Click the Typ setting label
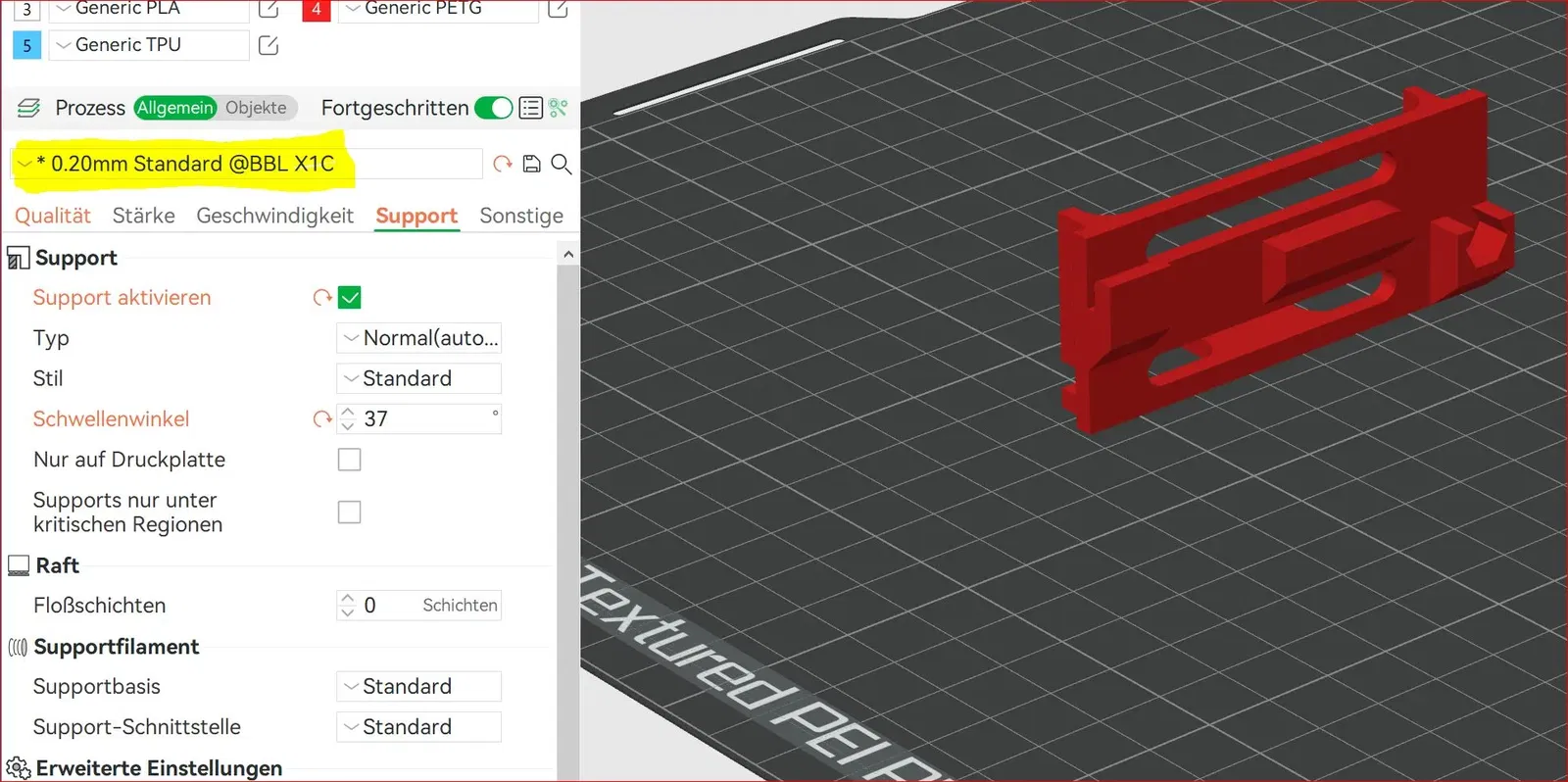Screen dimensions: 1568x782 51,339
